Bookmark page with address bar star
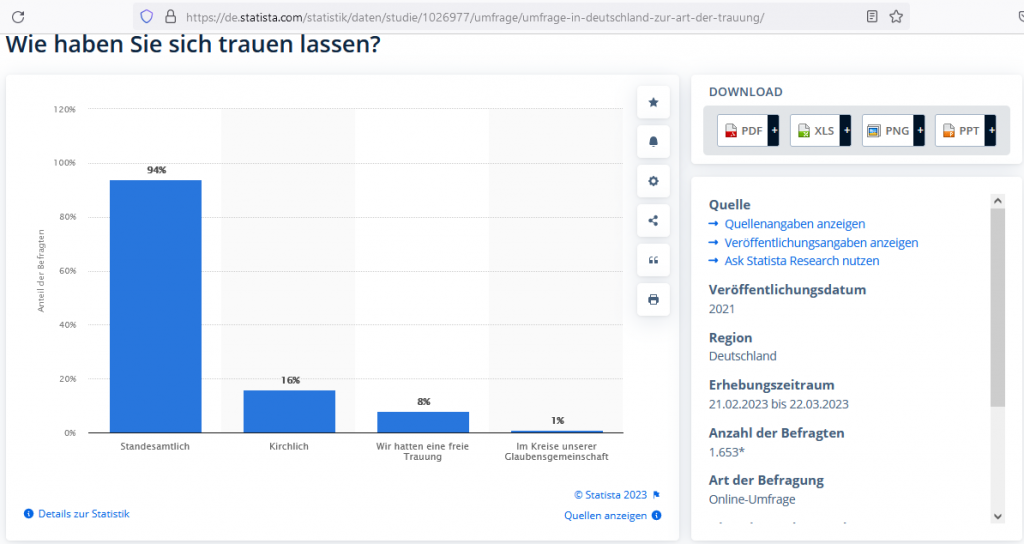The width and height of the screenshot is (1024, 544). [x=896, y=16]
